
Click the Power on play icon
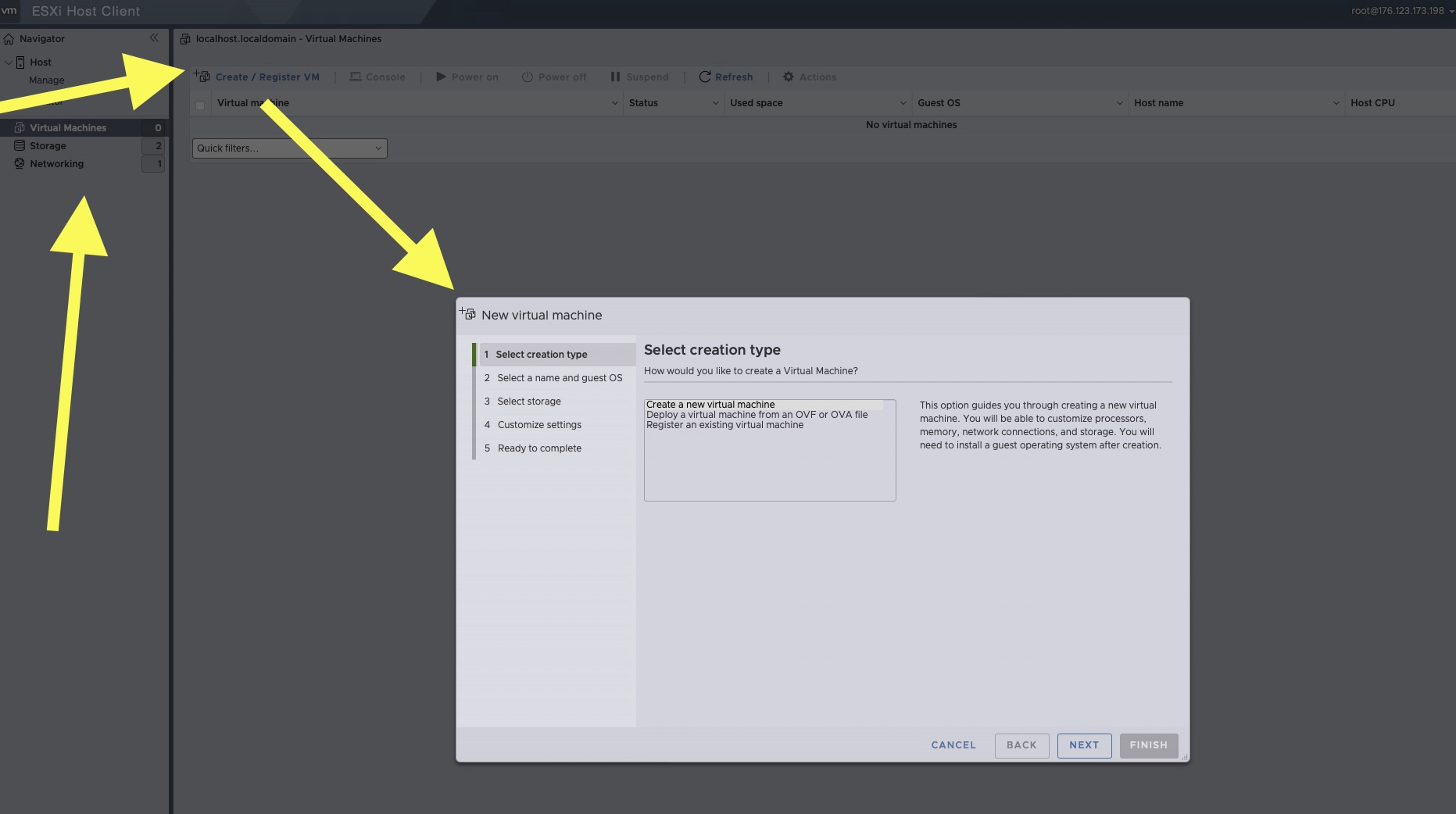pyautogui.click(x=441, y=77)
